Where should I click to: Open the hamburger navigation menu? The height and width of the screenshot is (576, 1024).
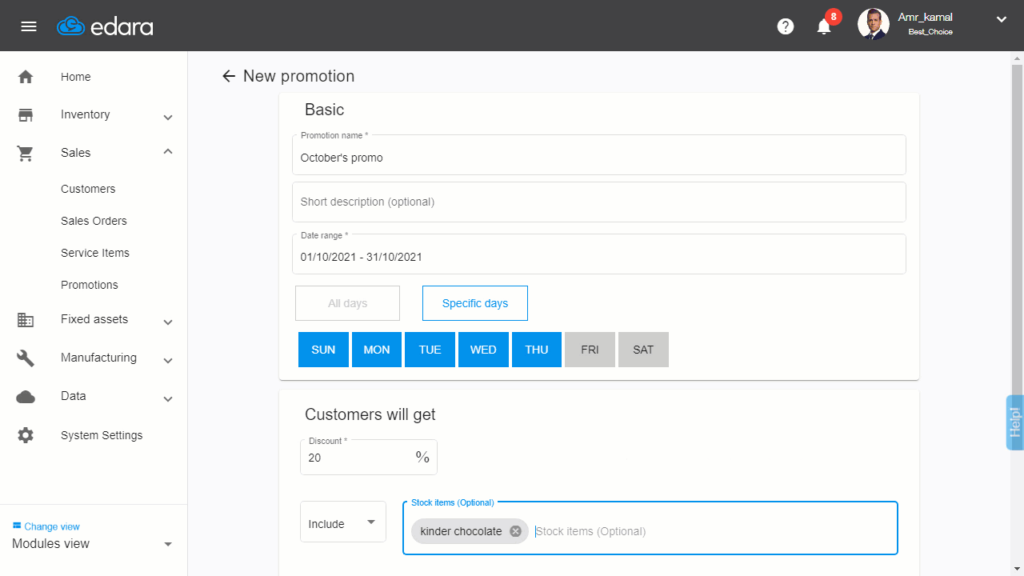pyautogui.click(x=28, y=26)
